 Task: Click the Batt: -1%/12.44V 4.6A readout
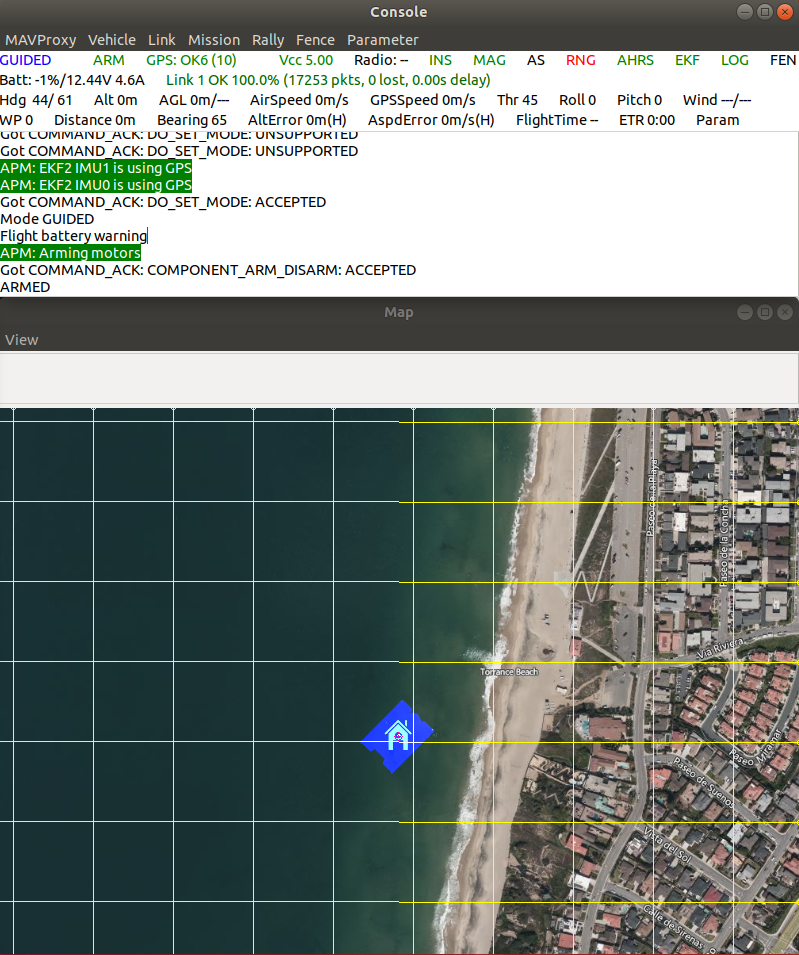click(x=72, y=80)
